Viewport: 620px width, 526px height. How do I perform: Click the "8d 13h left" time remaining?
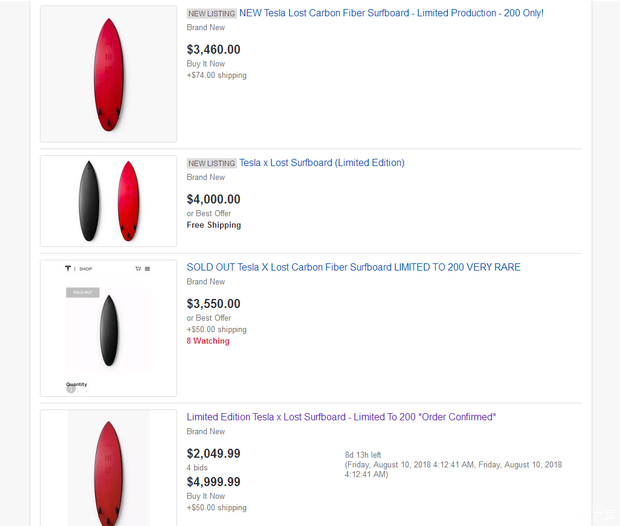369,453
